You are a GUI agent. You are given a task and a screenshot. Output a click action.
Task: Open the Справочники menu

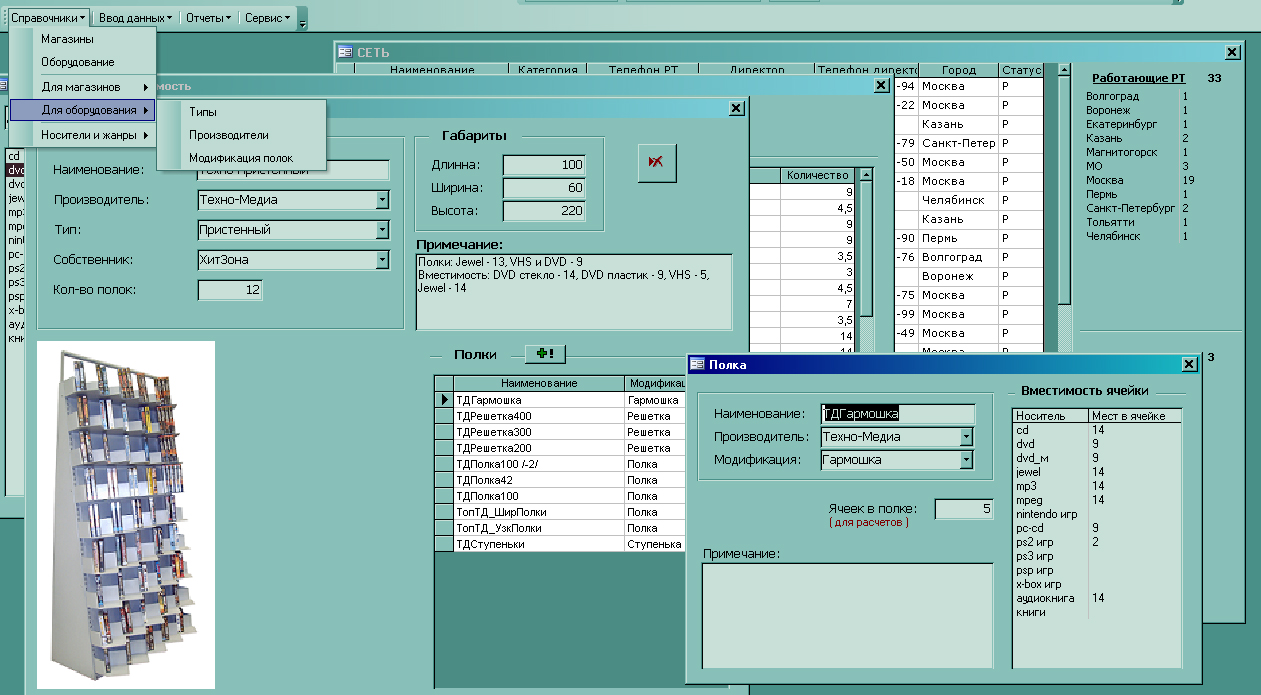coord(46,18)
